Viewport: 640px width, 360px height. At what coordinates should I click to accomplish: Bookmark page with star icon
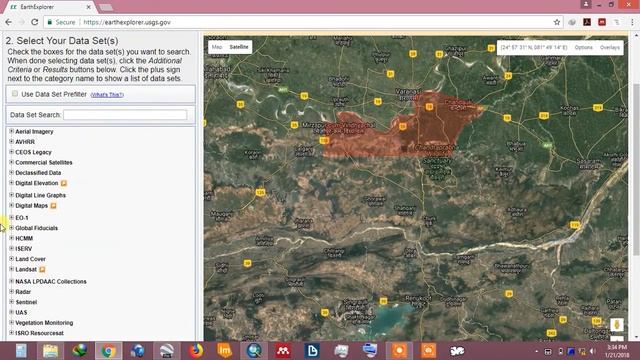[x=557, y=22]
